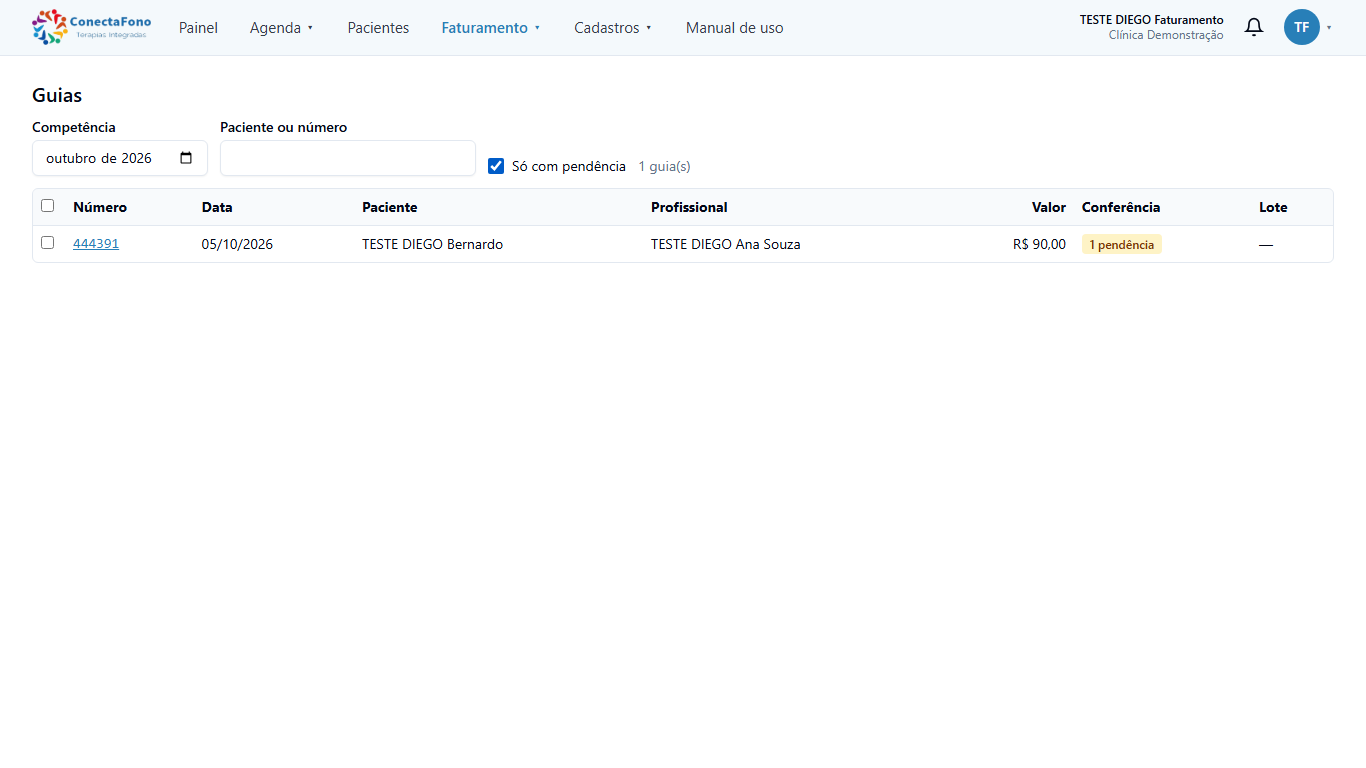Click the '1 guia(s)' count text
This screenshot has height=768, width=1366.
point(664,166)
